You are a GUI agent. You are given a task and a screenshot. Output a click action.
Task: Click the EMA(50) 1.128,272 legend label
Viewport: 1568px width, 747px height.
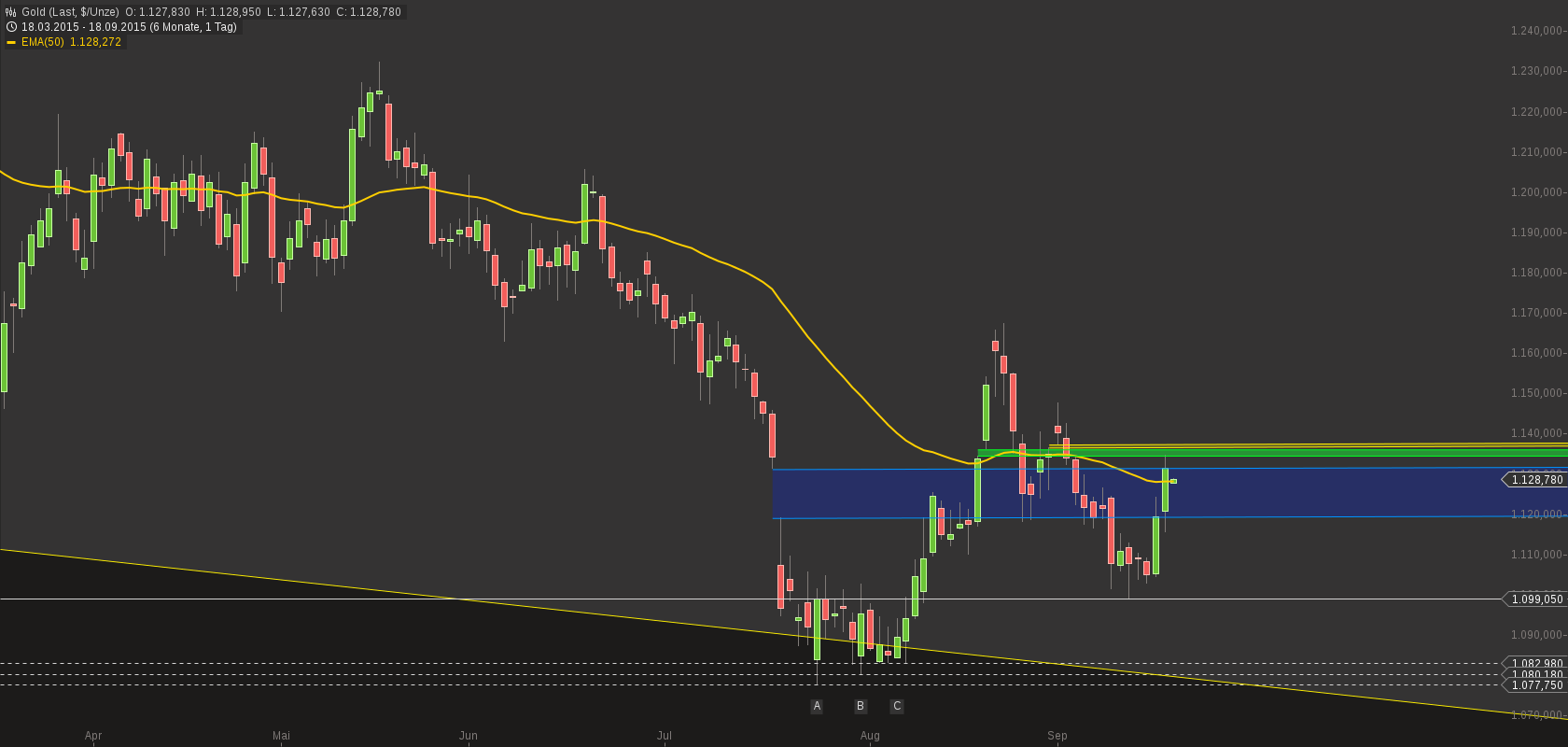pyautogui.click(x=71, y=42)
